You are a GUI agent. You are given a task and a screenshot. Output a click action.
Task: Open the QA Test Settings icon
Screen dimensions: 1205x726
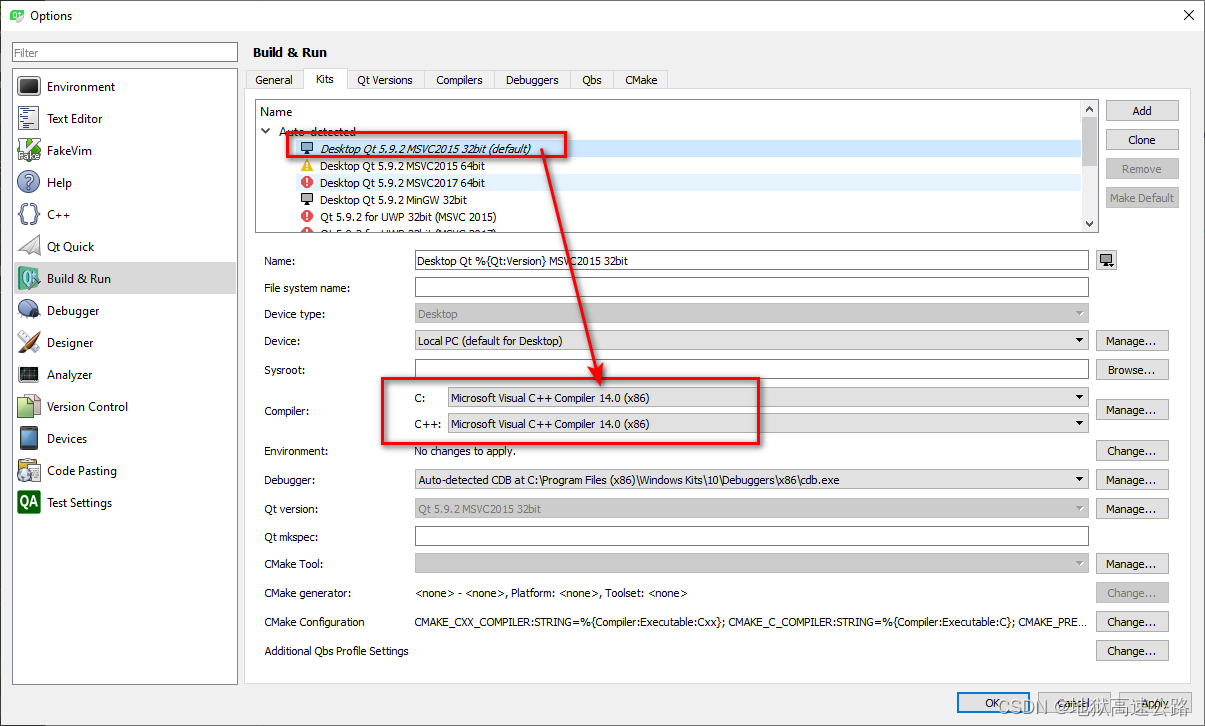pyautogui.click(x=29, y=503)
